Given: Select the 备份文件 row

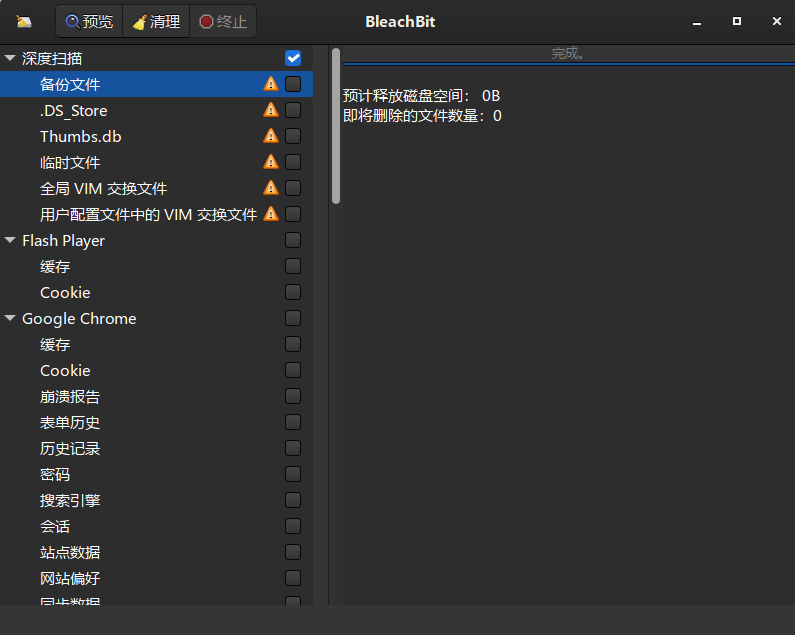Looking at the screenshot, I should click(156, 84).
